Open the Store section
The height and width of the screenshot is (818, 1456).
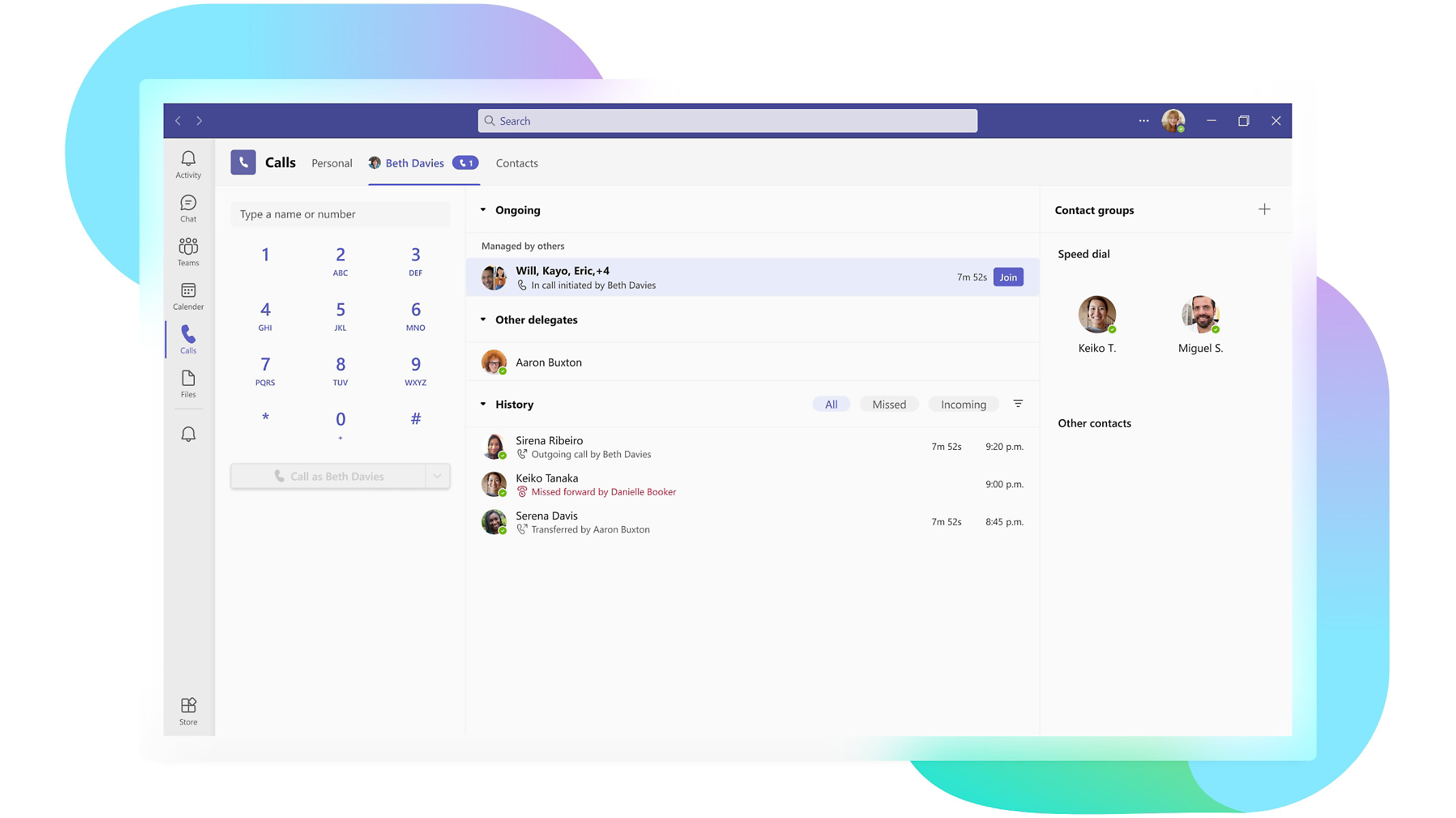[x=187, y=710]
